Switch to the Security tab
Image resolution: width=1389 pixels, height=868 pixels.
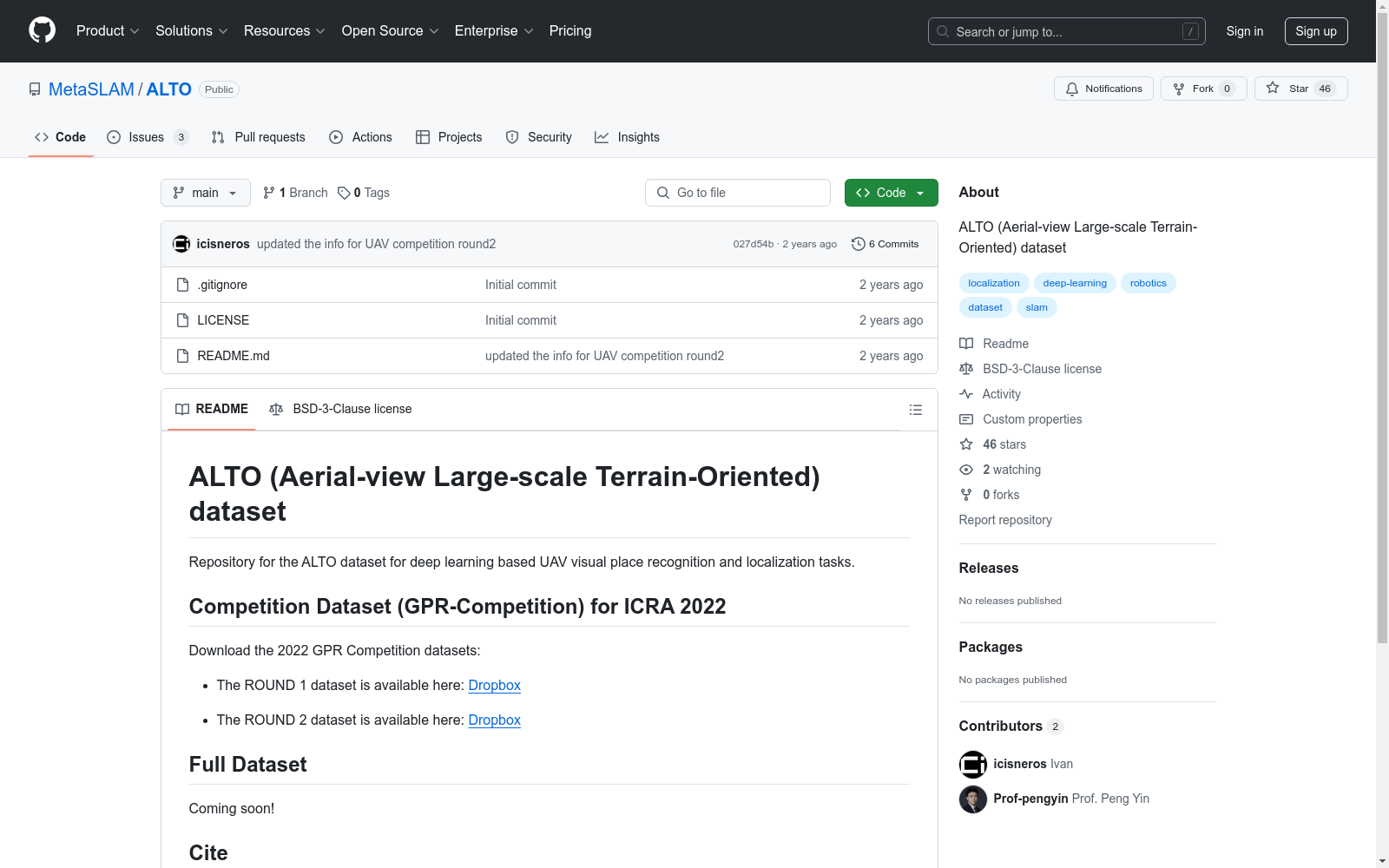pos(538,137)
